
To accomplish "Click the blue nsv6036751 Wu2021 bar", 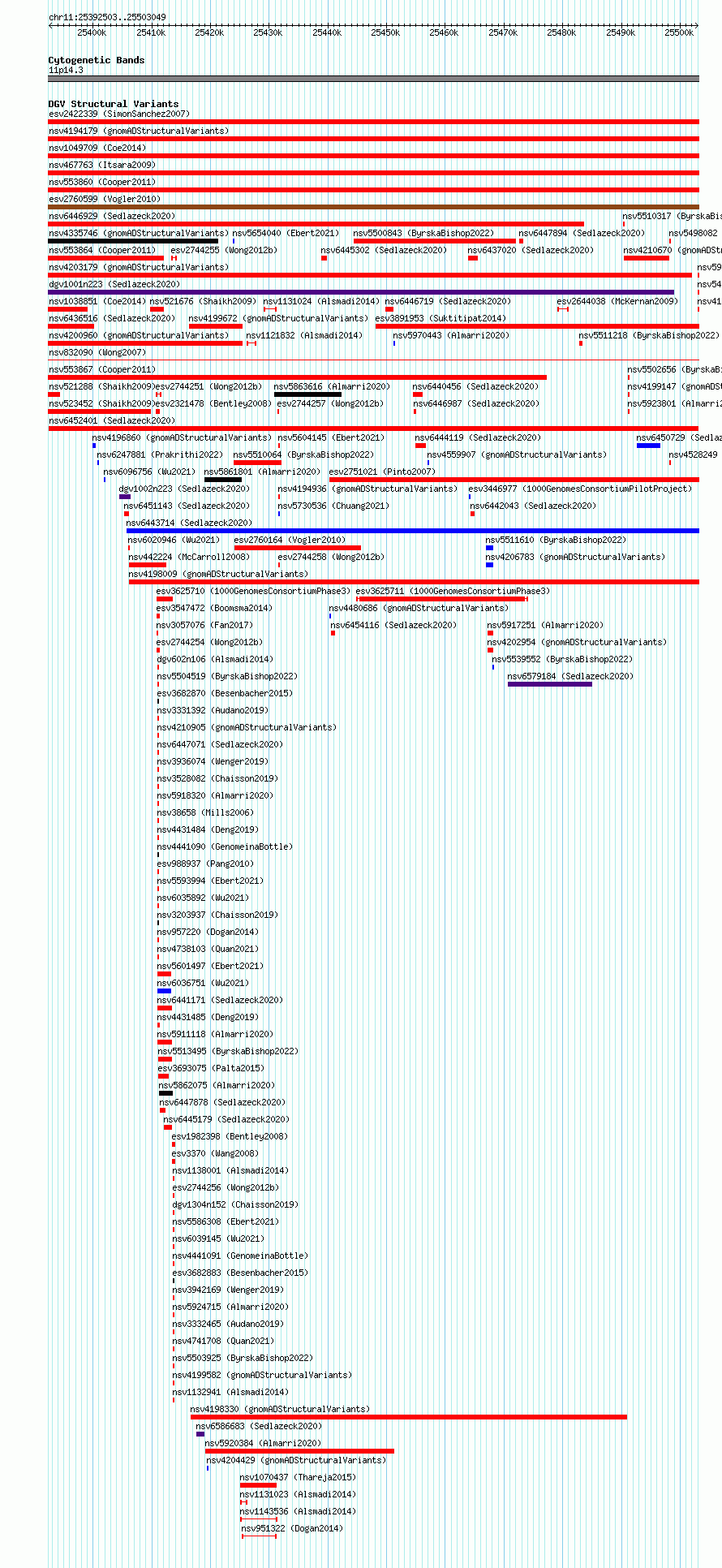I will pyautogui.click(x=164, y=991).
